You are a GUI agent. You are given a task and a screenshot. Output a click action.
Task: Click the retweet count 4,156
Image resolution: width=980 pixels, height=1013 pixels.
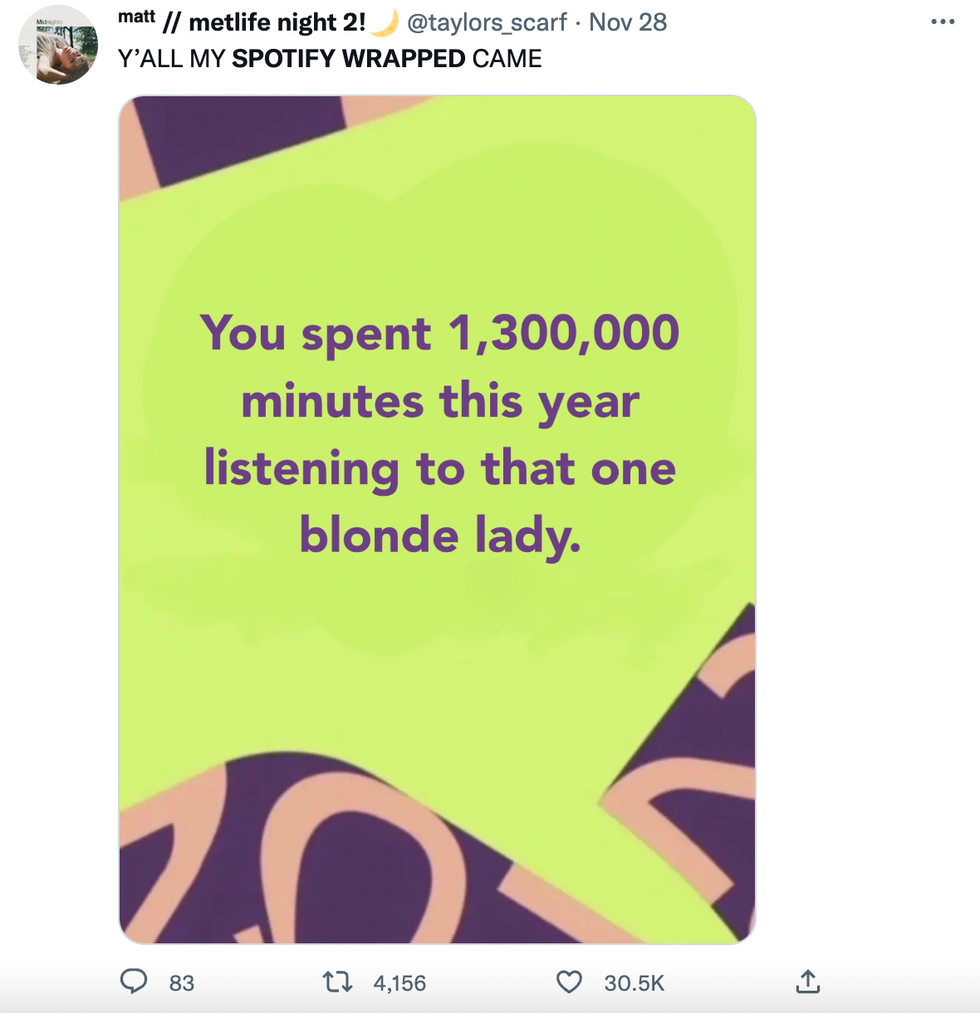(399, 984)
